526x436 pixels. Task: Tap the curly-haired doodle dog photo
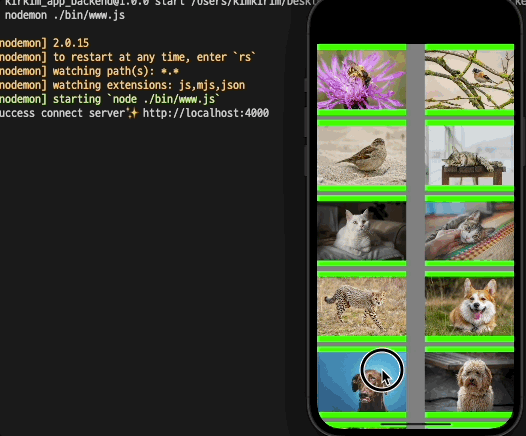click(469, 382)
